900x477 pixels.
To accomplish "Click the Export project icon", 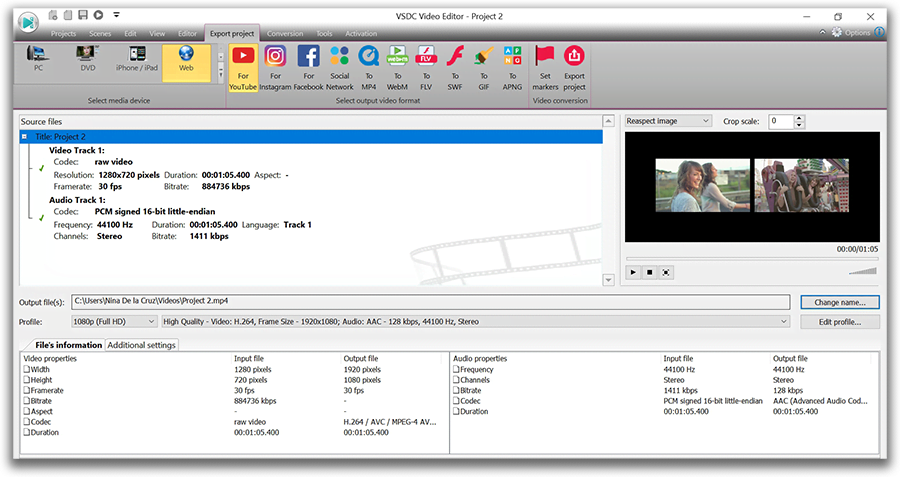I will (574, 69).
